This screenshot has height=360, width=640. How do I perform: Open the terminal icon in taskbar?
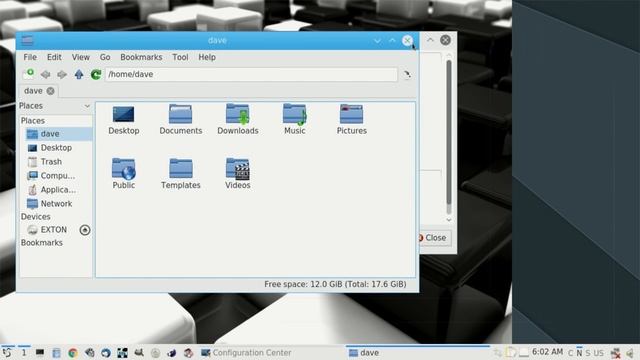pyautogui.click(x=40, y=352)
